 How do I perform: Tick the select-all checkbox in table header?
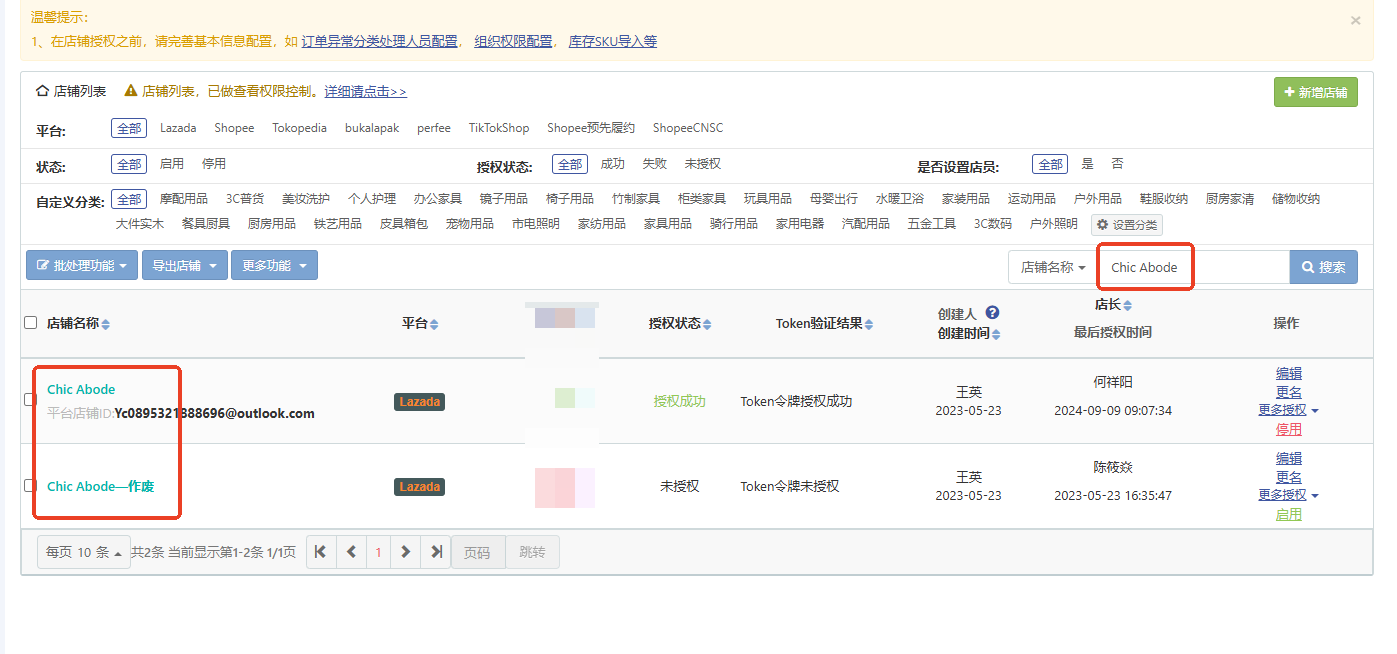click(31, 323)
